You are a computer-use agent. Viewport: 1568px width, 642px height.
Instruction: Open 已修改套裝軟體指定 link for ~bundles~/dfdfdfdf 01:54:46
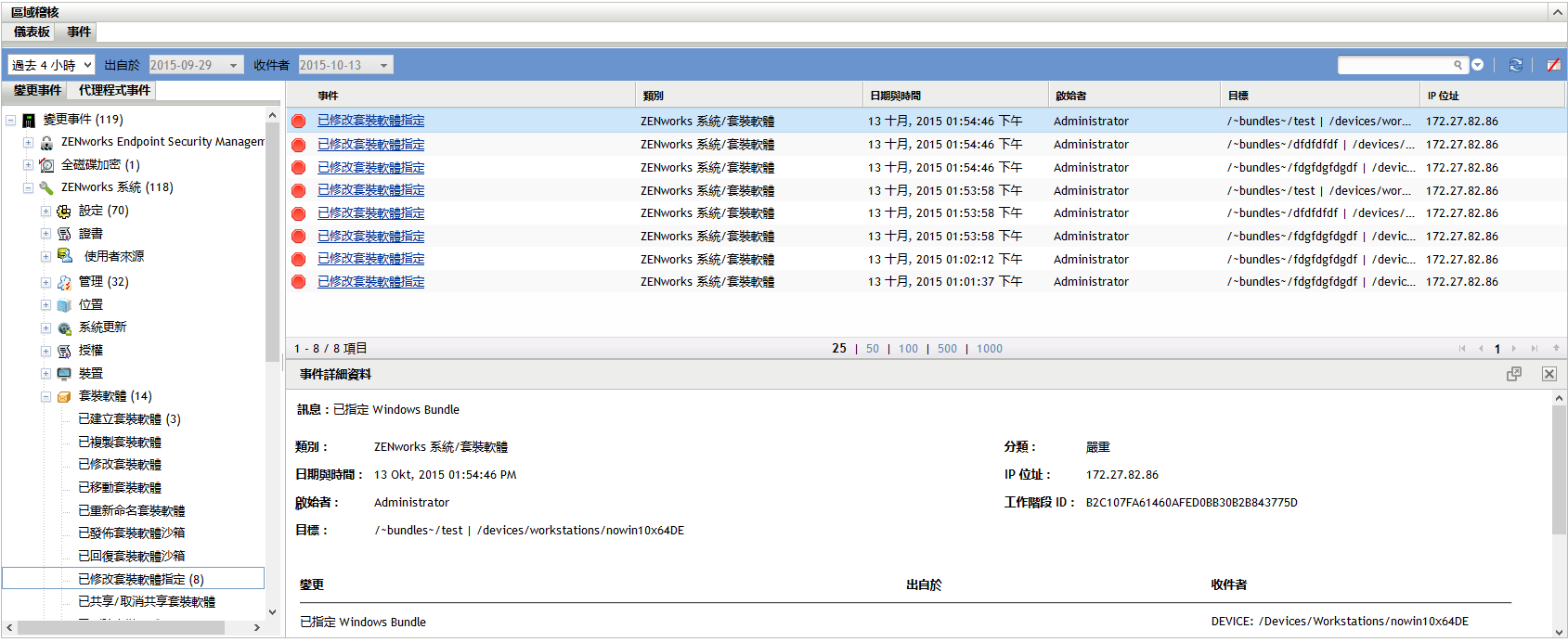click(x=371, y=145)
